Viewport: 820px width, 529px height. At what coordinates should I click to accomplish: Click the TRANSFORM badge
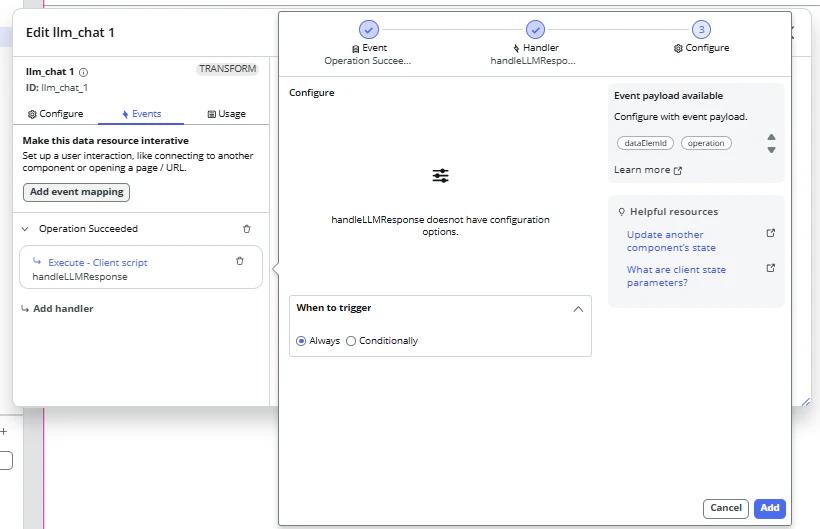(x=227, y=69)
